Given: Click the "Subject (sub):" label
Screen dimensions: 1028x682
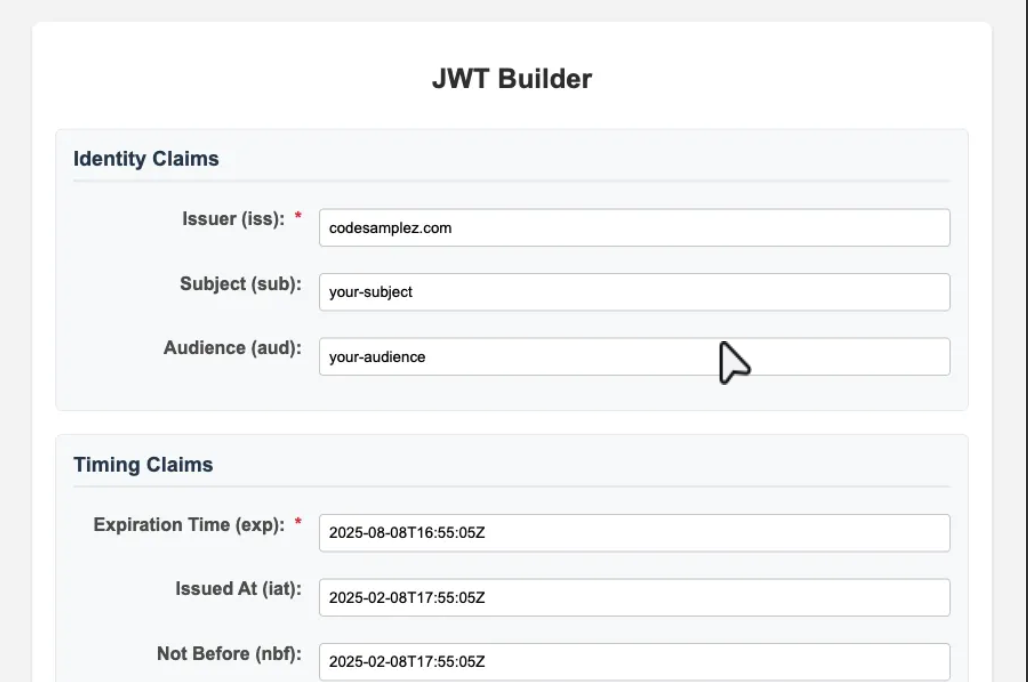Looking at the screenshot, I should (x=241, y=284).
